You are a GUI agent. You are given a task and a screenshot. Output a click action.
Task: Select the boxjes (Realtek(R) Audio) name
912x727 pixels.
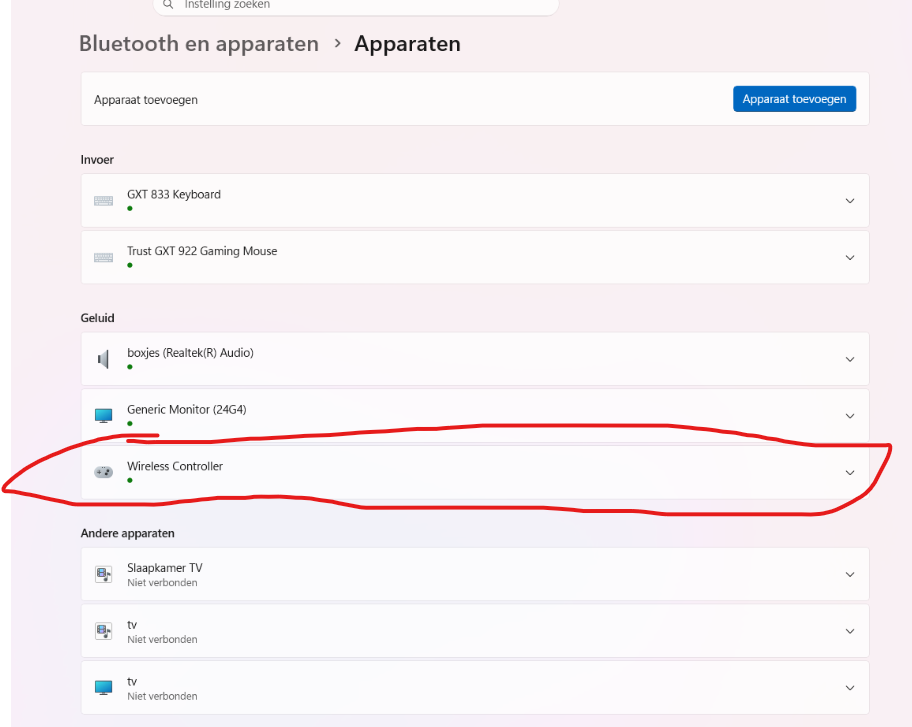pyautogui.click(x=190, y=353)
